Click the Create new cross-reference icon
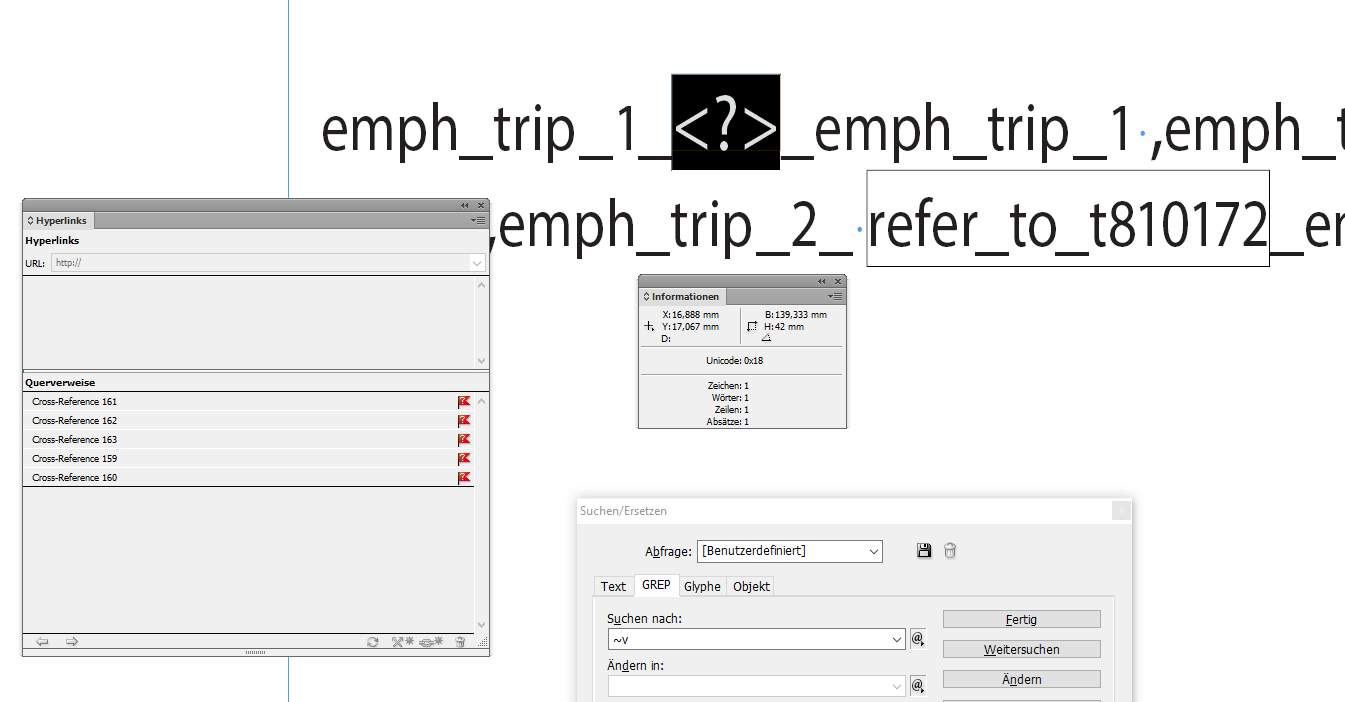The height and width of the screenshot is (702, 1345). pos(401,642)
